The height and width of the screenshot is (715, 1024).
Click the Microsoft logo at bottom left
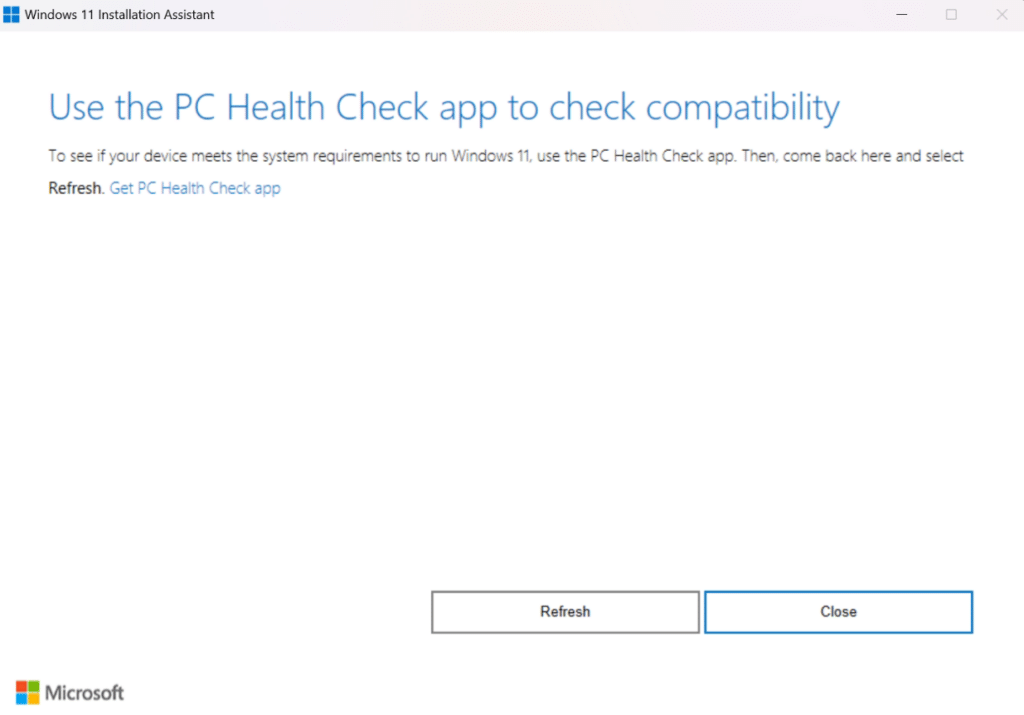(70, 692)
